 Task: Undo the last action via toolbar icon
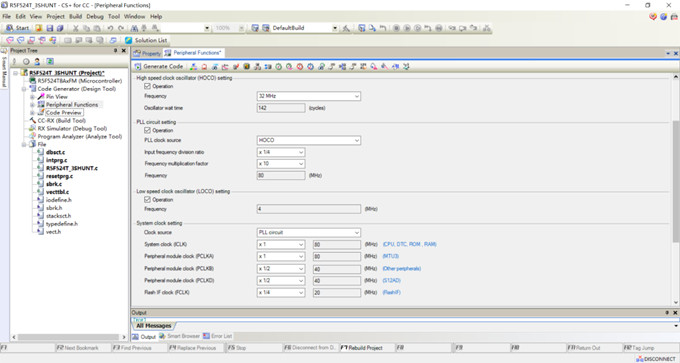coord(111,28)
